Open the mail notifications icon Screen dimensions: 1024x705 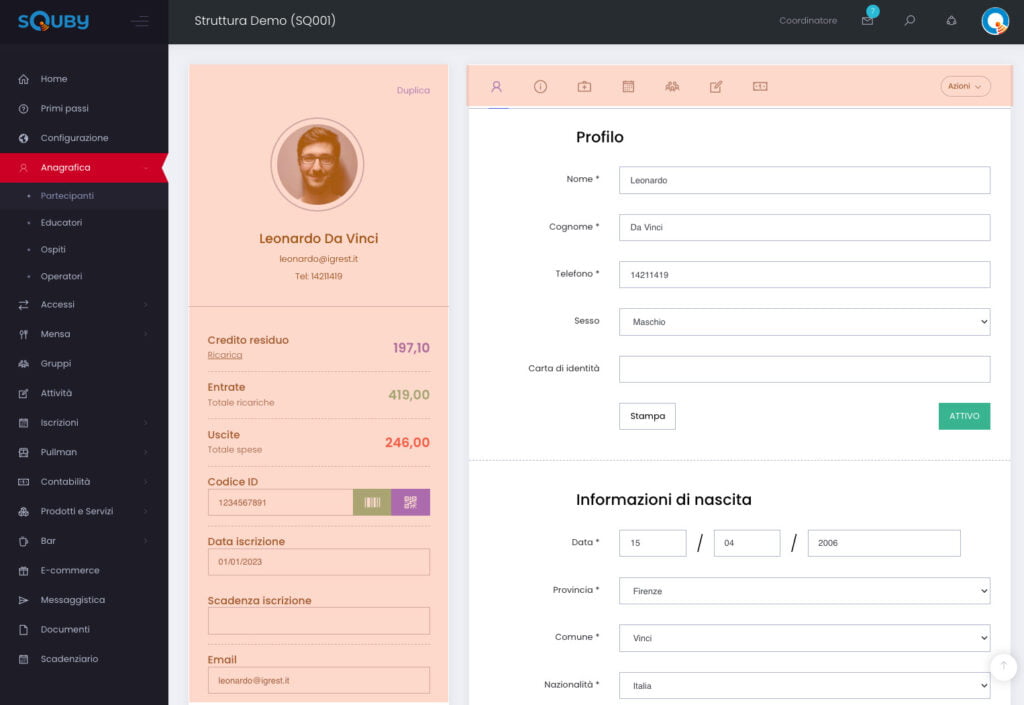(867, 20)
